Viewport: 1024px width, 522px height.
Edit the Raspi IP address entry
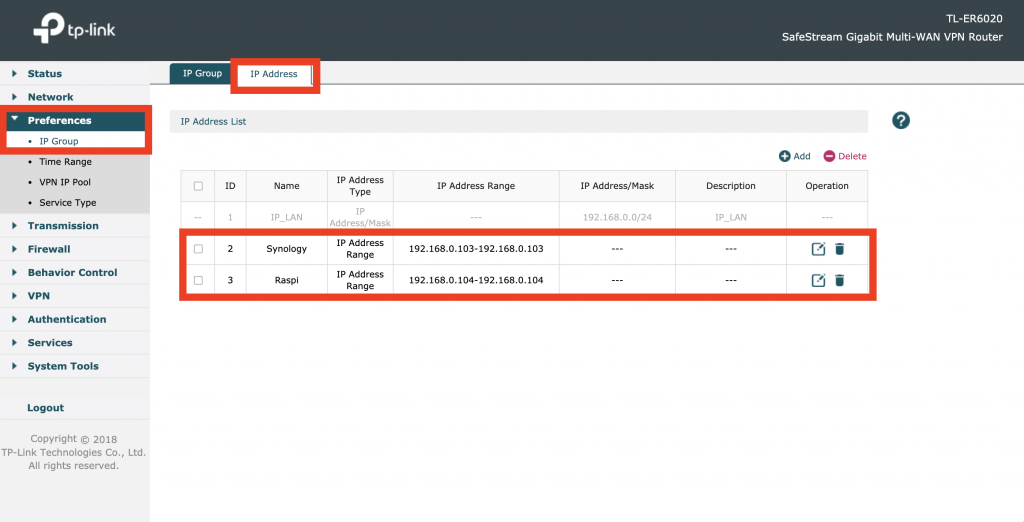[x=818, y=280]
